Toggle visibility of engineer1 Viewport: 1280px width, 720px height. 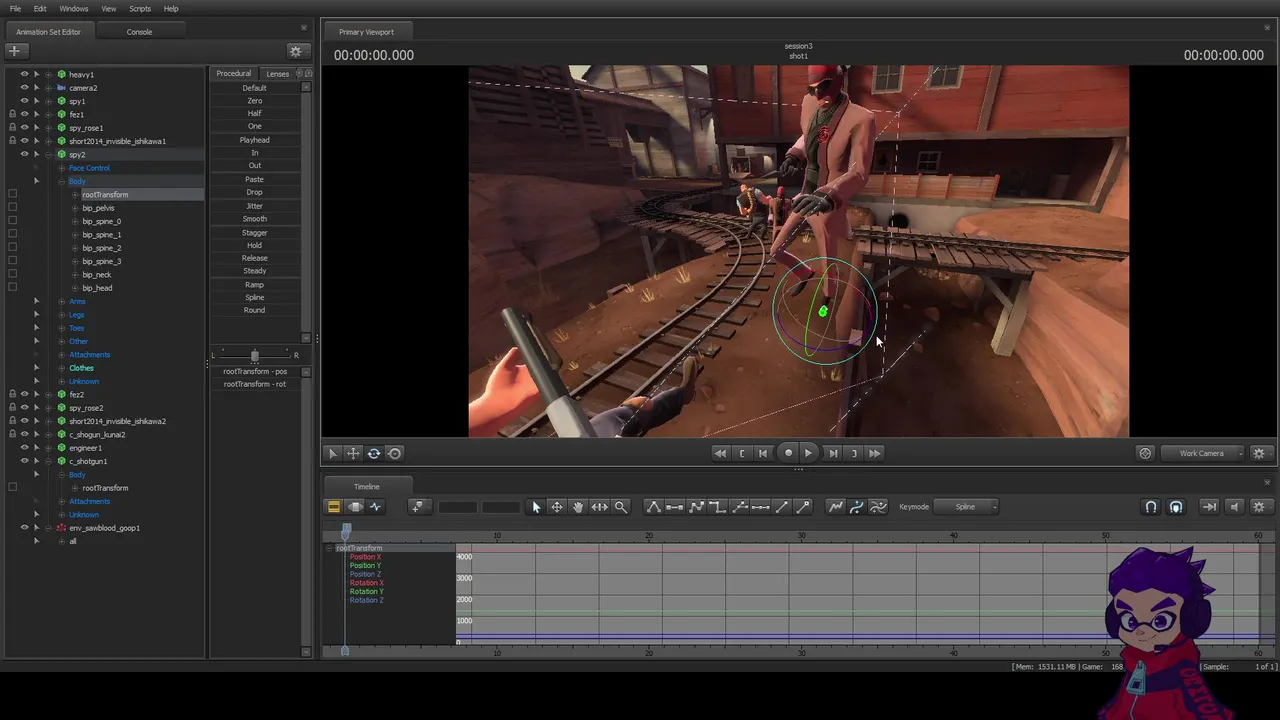tap(24, 448)
